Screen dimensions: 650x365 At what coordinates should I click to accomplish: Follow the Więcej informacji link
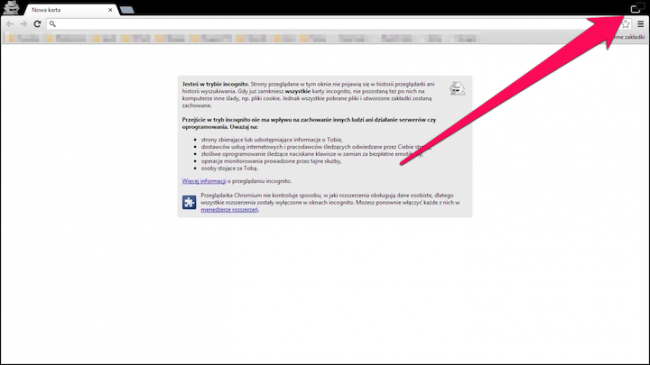[204, 181]
